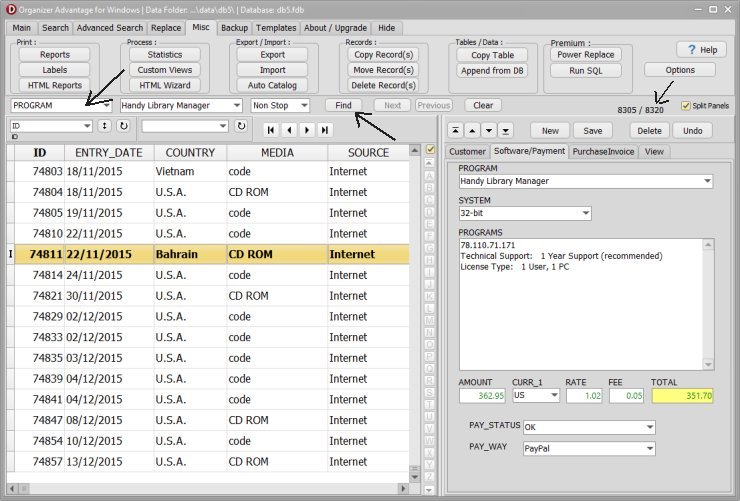This screenshot has width=740, height=501.
Task: Click the Help button with question mark
Action: click(x=701, y=50)
